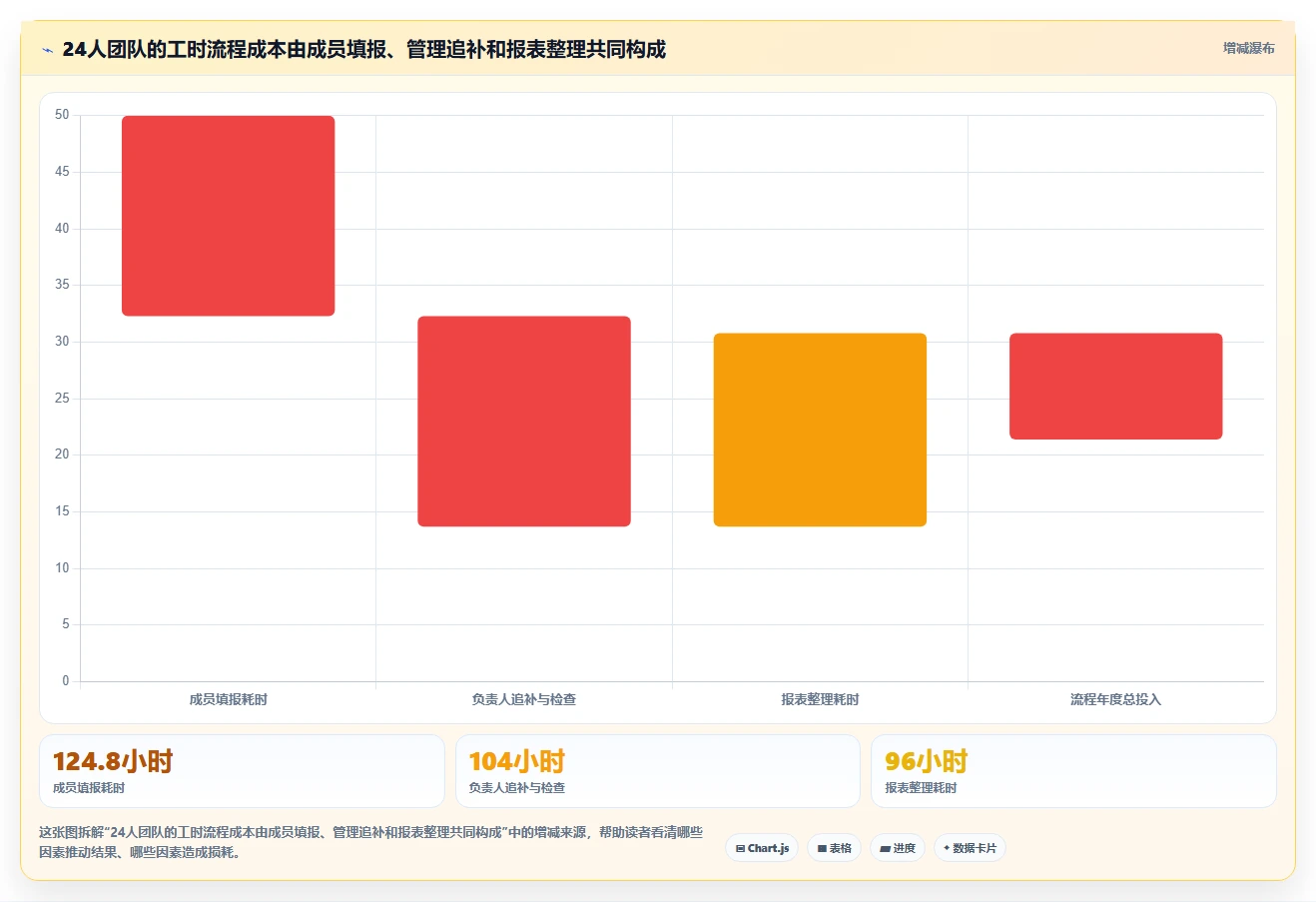Select the orange 报表整理耗时 bar
This screenshot has width=1316, height=902.
pos(820,430)
